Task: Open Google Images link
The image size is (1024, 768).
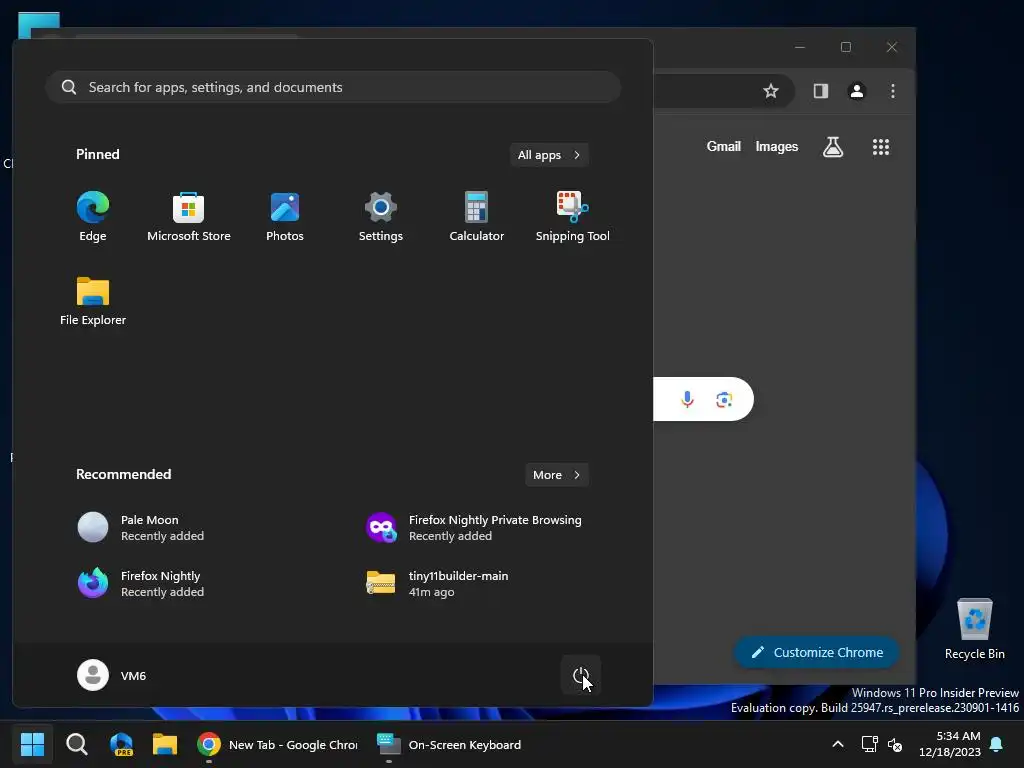Action: [x=776, y=146]
